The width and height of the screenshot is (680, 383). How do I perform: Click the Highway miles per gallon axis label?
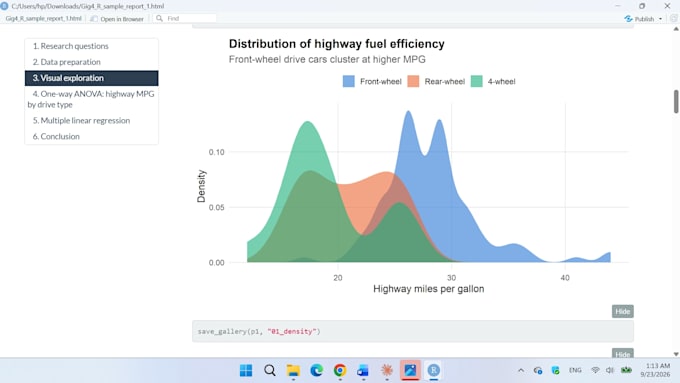428,289
